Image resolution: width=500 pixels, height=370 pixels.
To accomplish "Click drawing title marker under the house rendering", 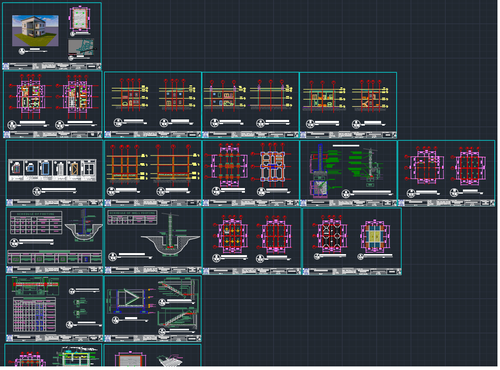I will coord(32,51).
